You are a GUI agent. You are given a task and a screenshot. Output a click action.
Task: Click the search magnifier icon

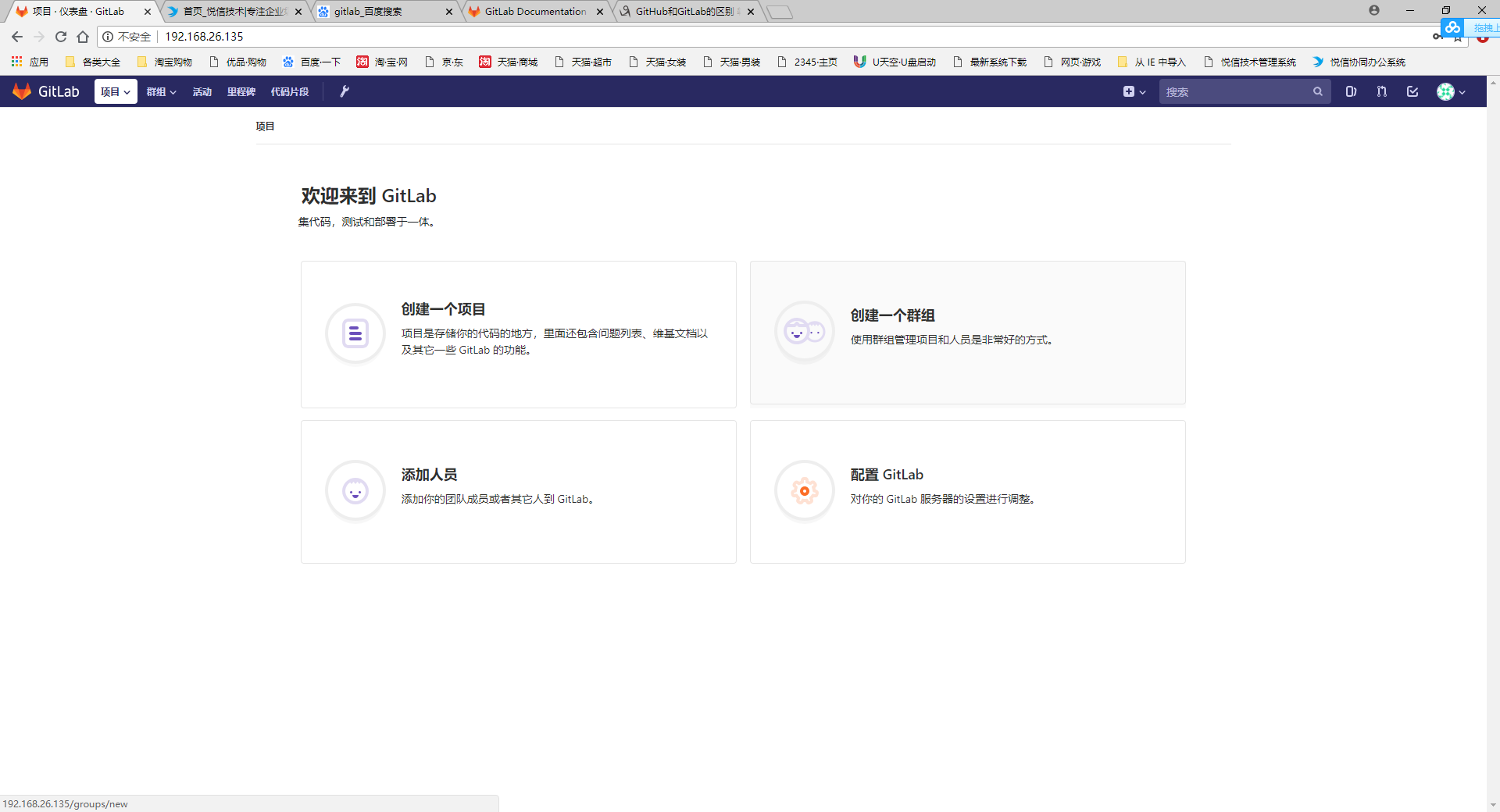tap(1318, 91)
